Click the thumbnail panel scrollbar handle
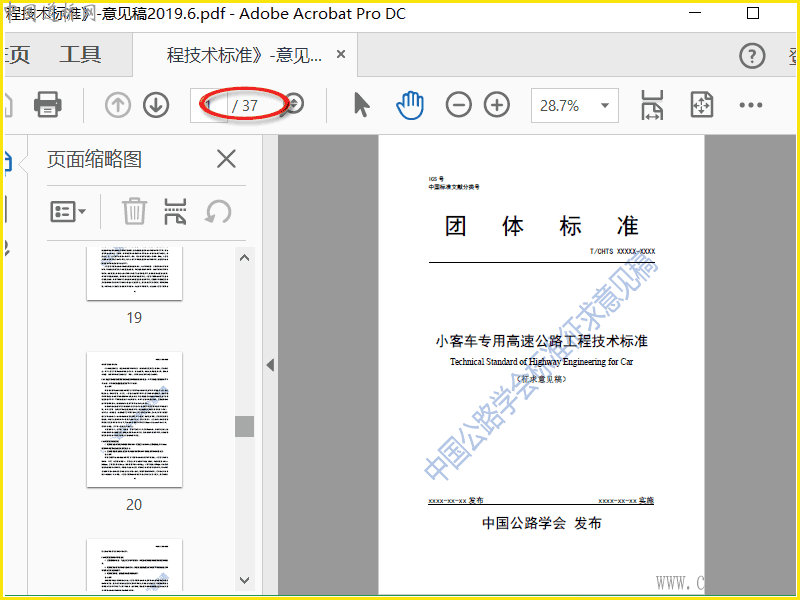Image resolution: width=800 pixels, height=600 pixels. coord(244,426)
